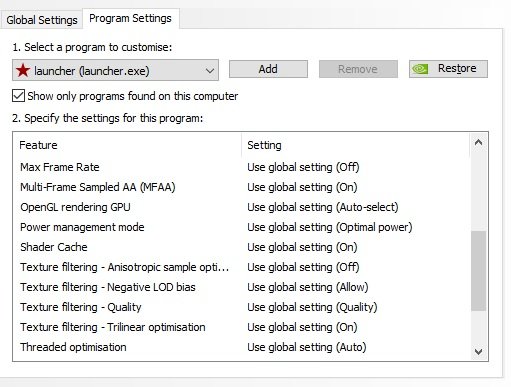Screen dimensions: 511x387
Task: Select the Multi-Frame Sampled AA (MFAA) row
Action: pos(241,187)
